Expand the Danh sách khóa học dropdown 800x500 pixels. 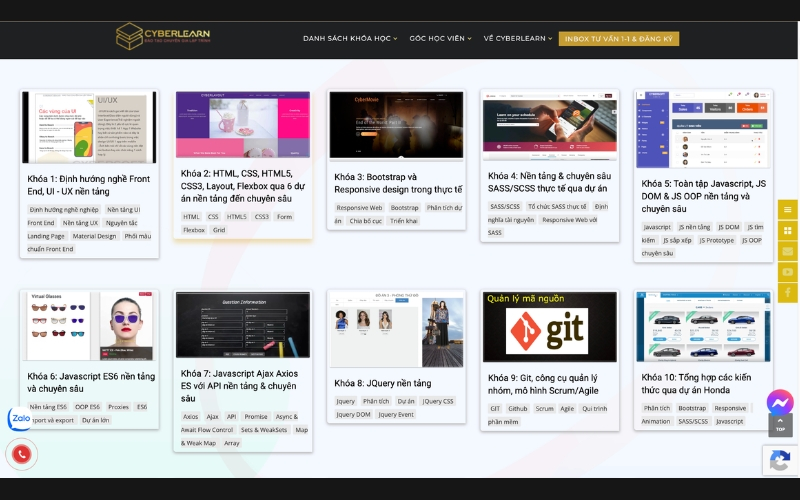tap(350, 38)
